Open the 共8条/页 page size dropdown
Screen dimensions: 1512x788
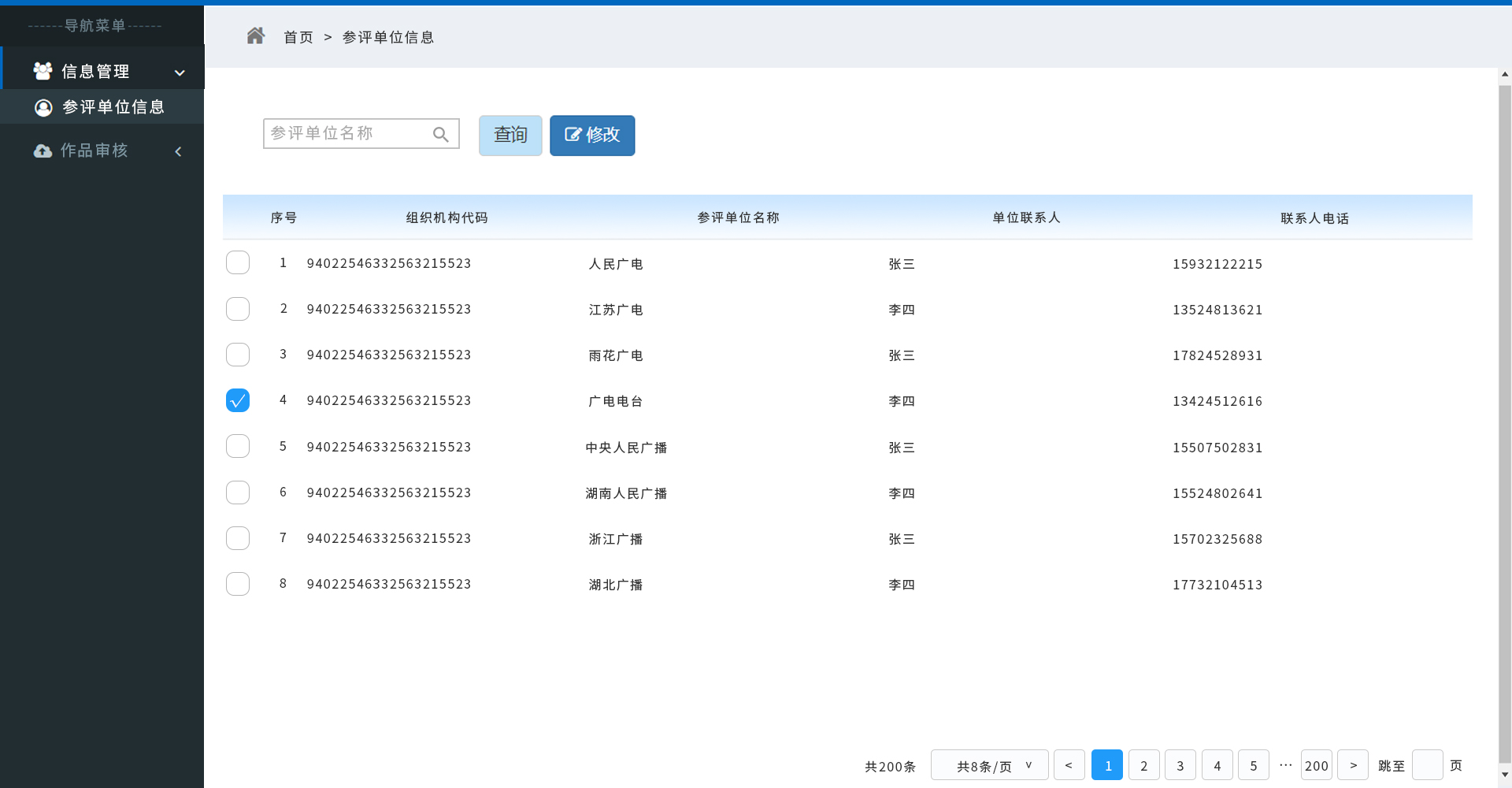pos(989,765)
